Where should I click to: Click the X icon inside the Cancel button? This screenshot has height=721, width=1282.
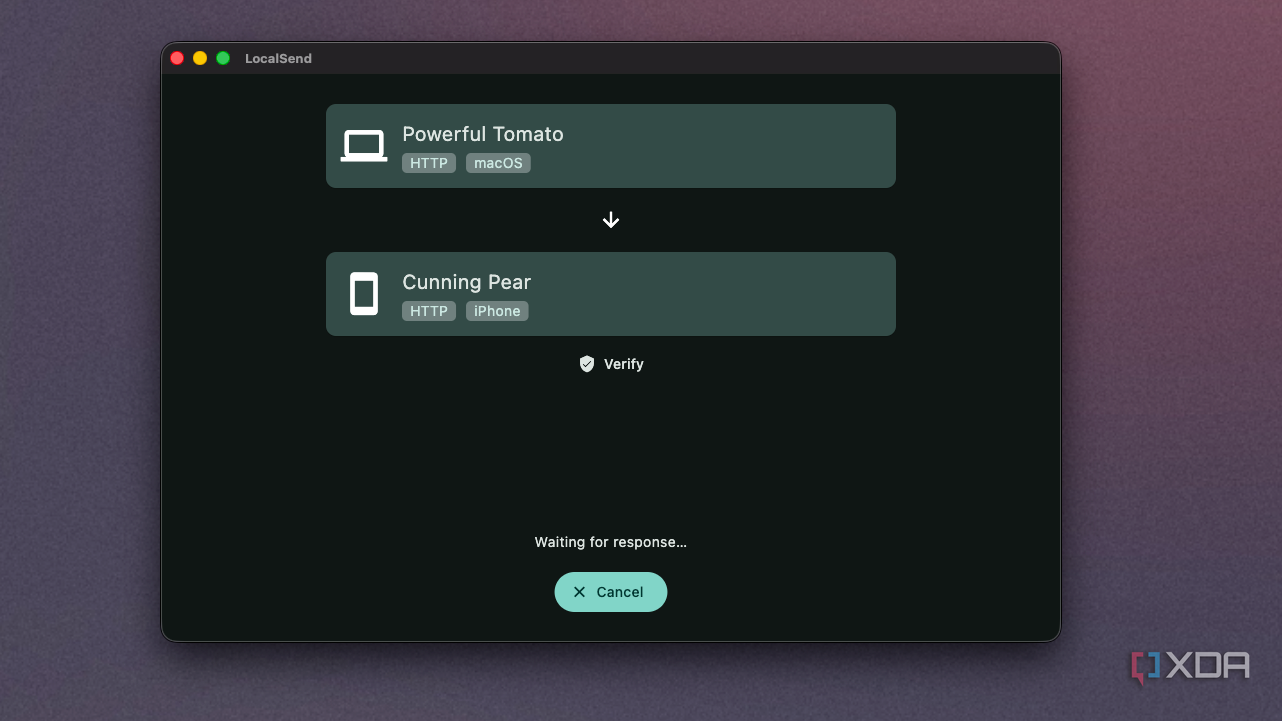579,592
